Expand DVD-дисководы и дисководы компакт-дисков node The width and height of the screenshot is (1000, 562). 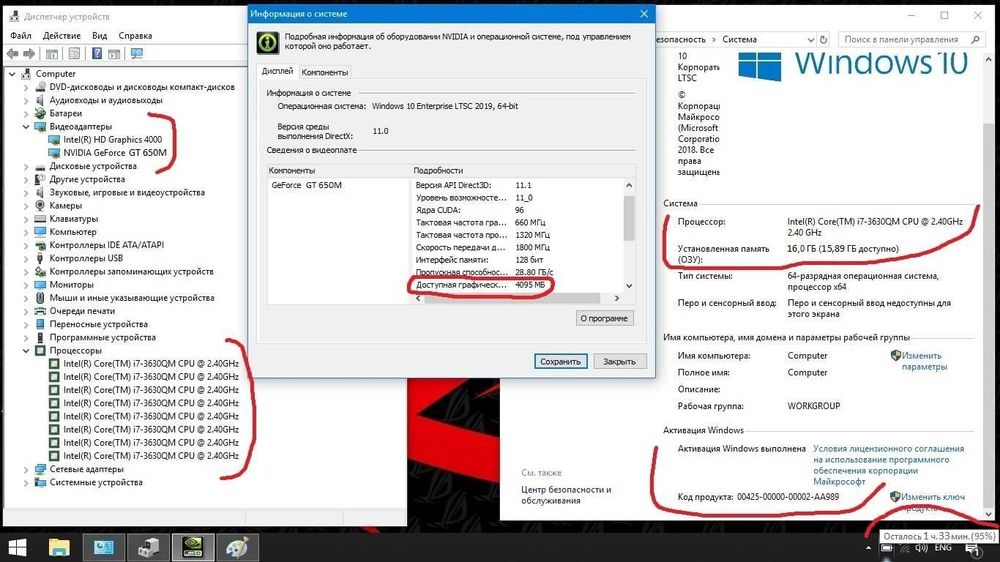pyautogui.click(x=26, y=87)
